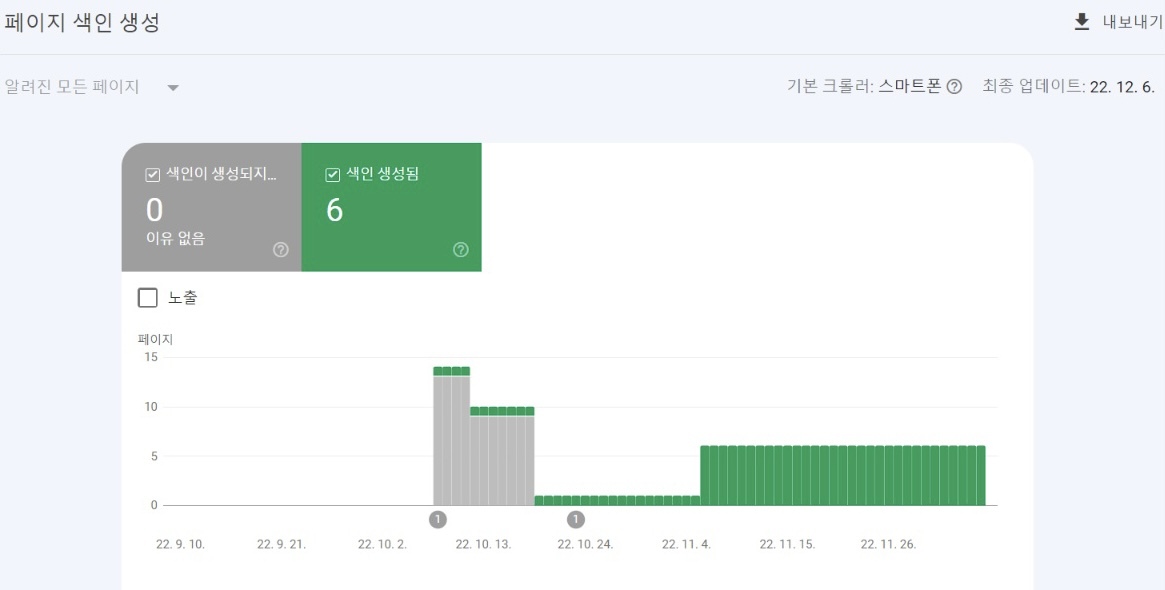Expand the 알려진 모든 페이지 dropdown arrow

[173, 88]
